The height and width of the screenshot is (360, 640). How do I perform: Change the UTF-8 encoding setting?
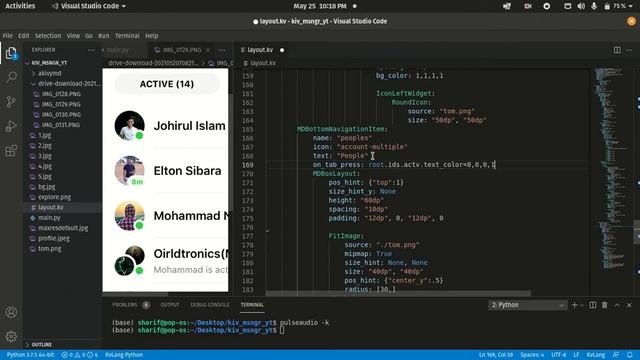pyautogui.click(x=559, y=355)
